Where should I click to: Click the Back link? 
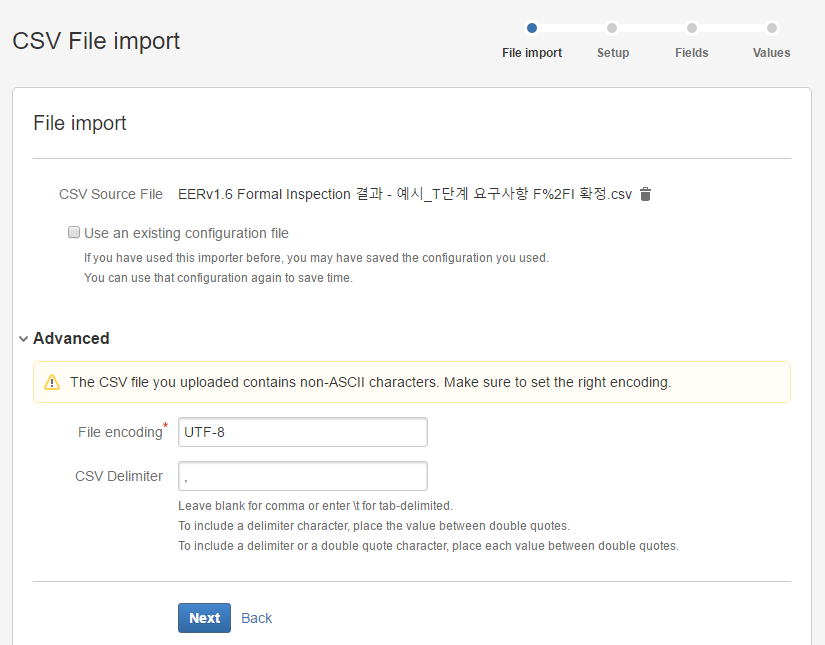pyautogui.click(x=256, y=618)
